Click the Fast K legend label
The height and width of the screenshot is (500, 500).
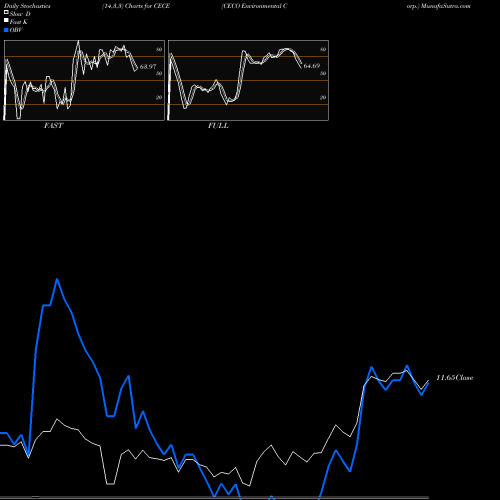tap(19, 22)
